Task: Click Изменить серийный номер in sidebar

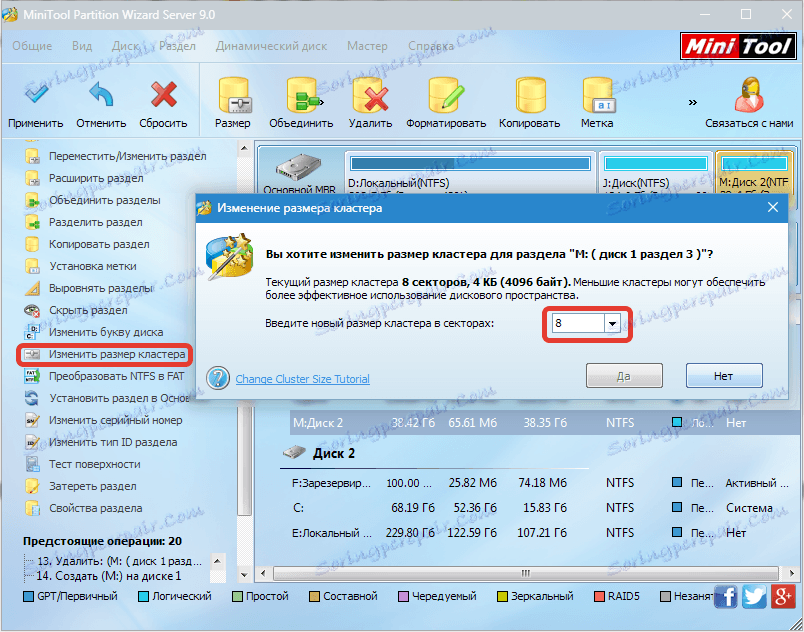Action: [103, 421]
